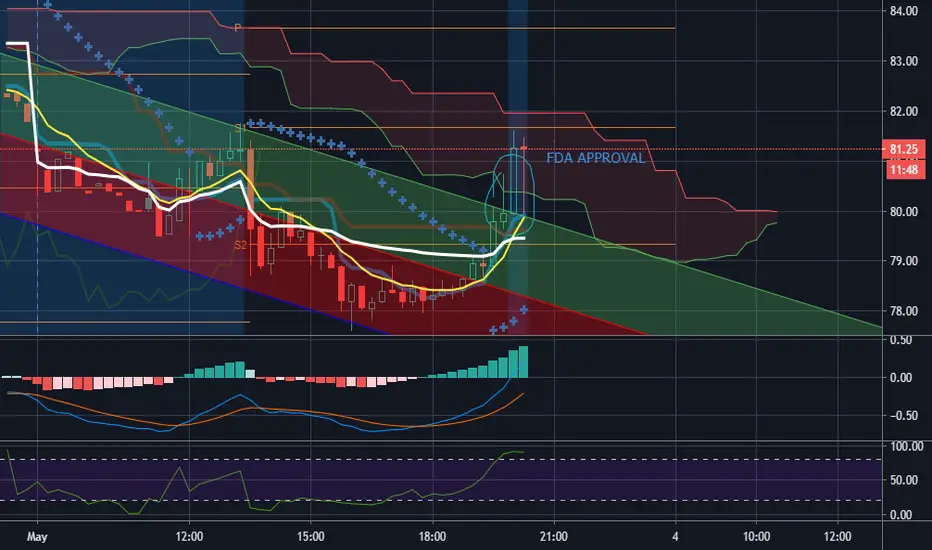This screenshot has width=932, height=550.
Task: Click the May date label on time axis
Action: (x=37, y=537)
